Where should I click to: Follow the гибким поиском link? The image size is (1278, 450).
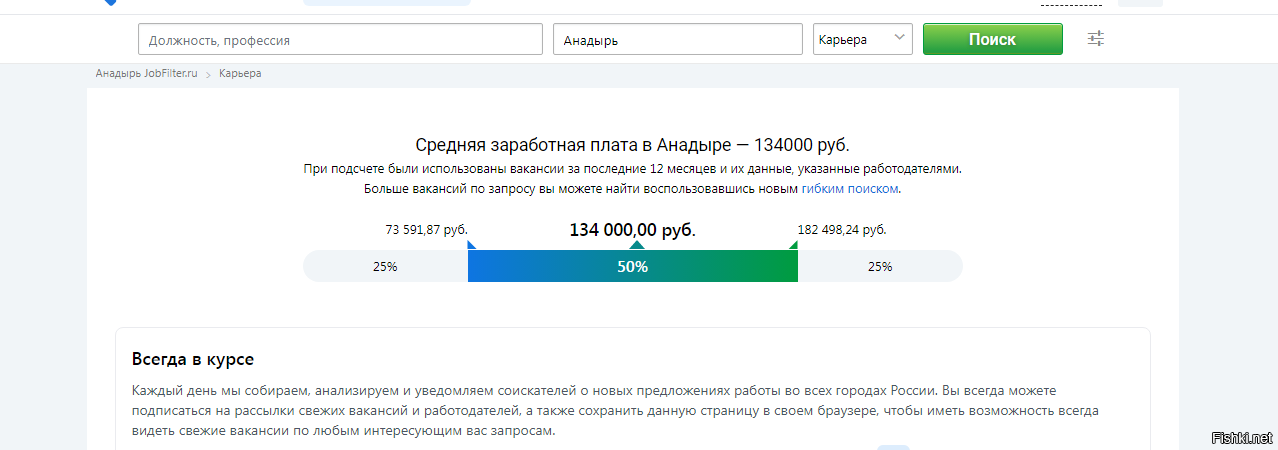pos(850,189)
